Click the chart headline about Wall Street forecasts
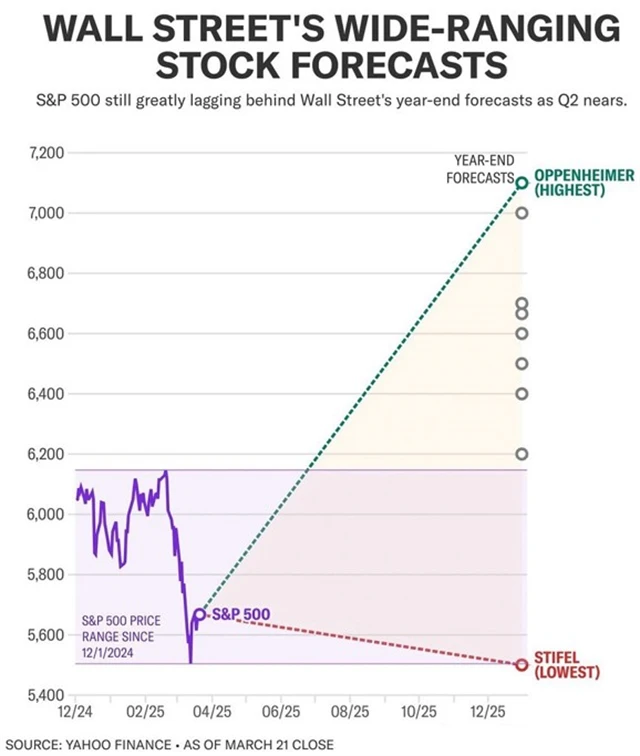This screenshot has height=756, width=640. point(320,47)
